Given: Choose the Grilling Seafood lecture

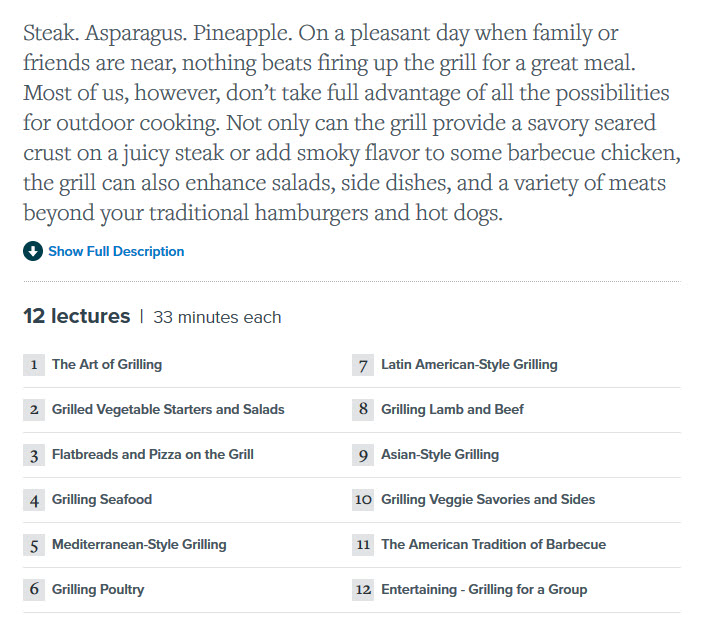Looking at the screenshot, I should tap(102, 499).
